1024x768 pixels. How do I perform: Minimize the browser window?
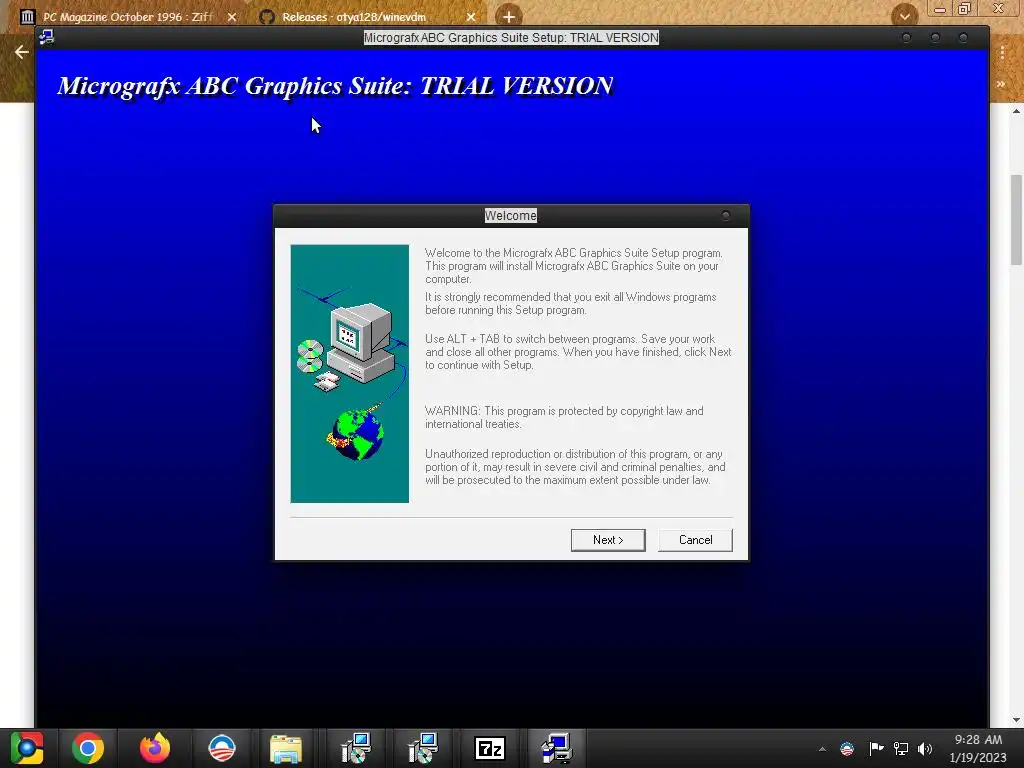(940, 9)
